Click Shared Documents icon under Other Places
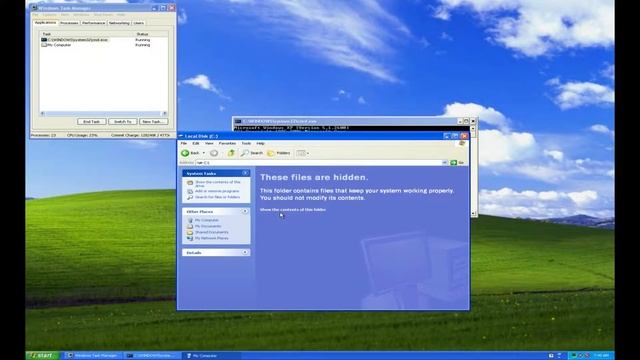This screenshot has height=360, width=640. pos(190,232)
